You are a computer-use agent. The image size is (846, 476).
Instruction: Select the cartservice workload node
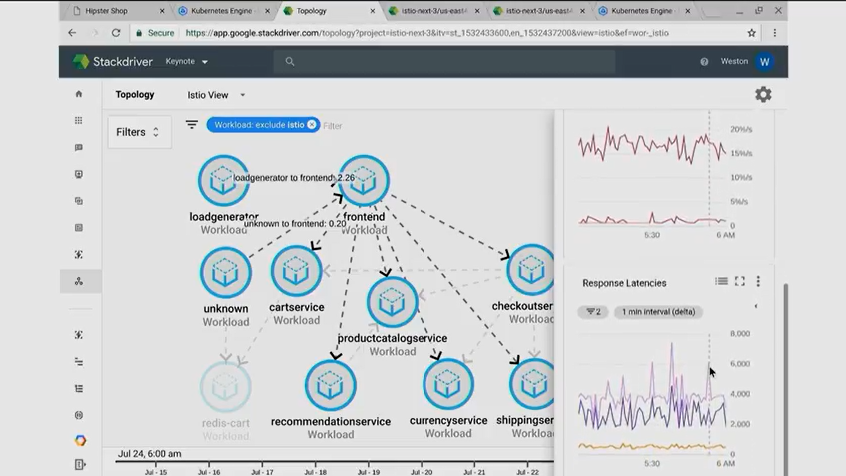click(x=296, y=271)
